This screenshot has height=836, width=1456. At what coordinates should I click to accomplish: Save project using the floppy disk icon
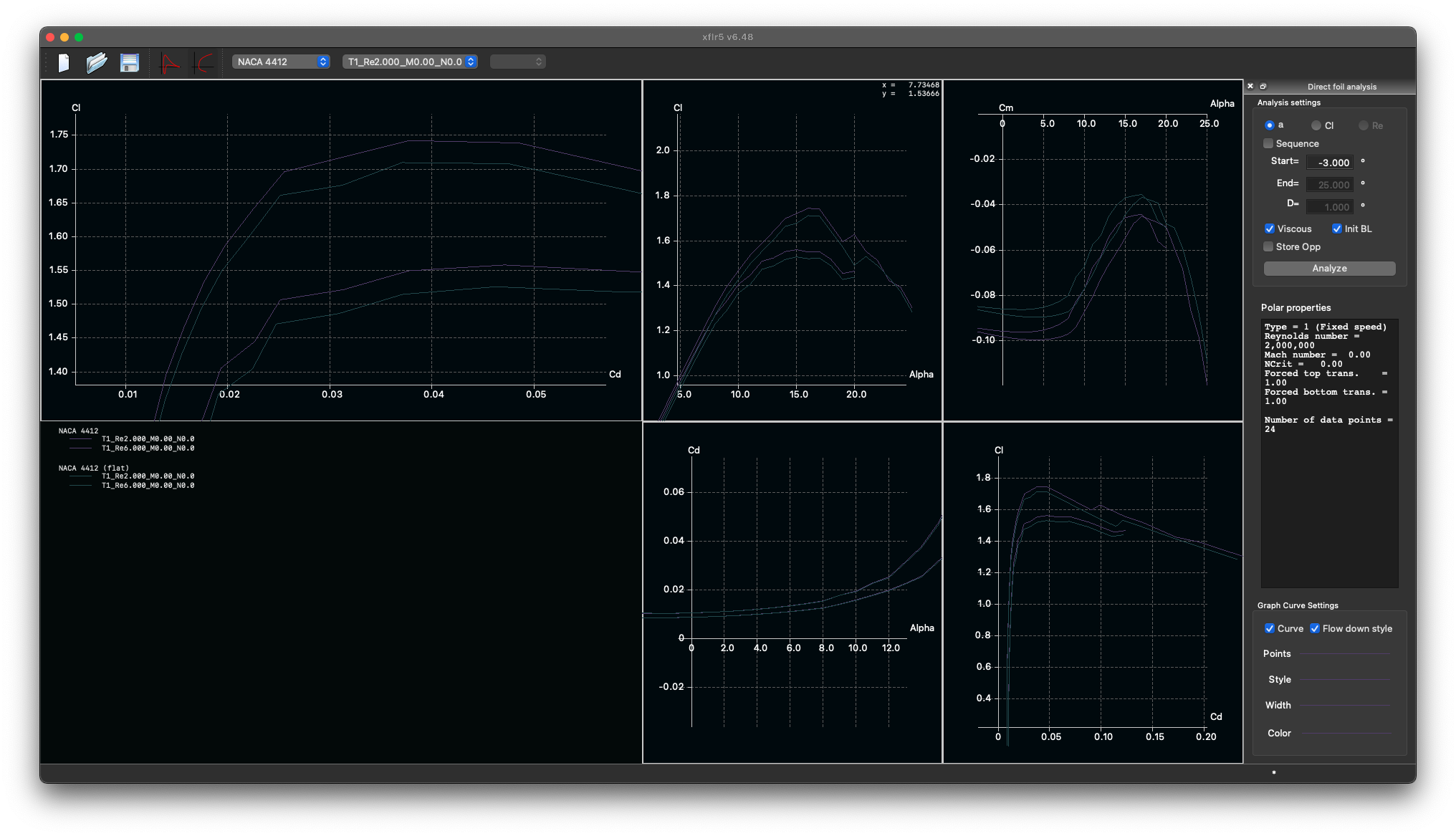(129, 62)
